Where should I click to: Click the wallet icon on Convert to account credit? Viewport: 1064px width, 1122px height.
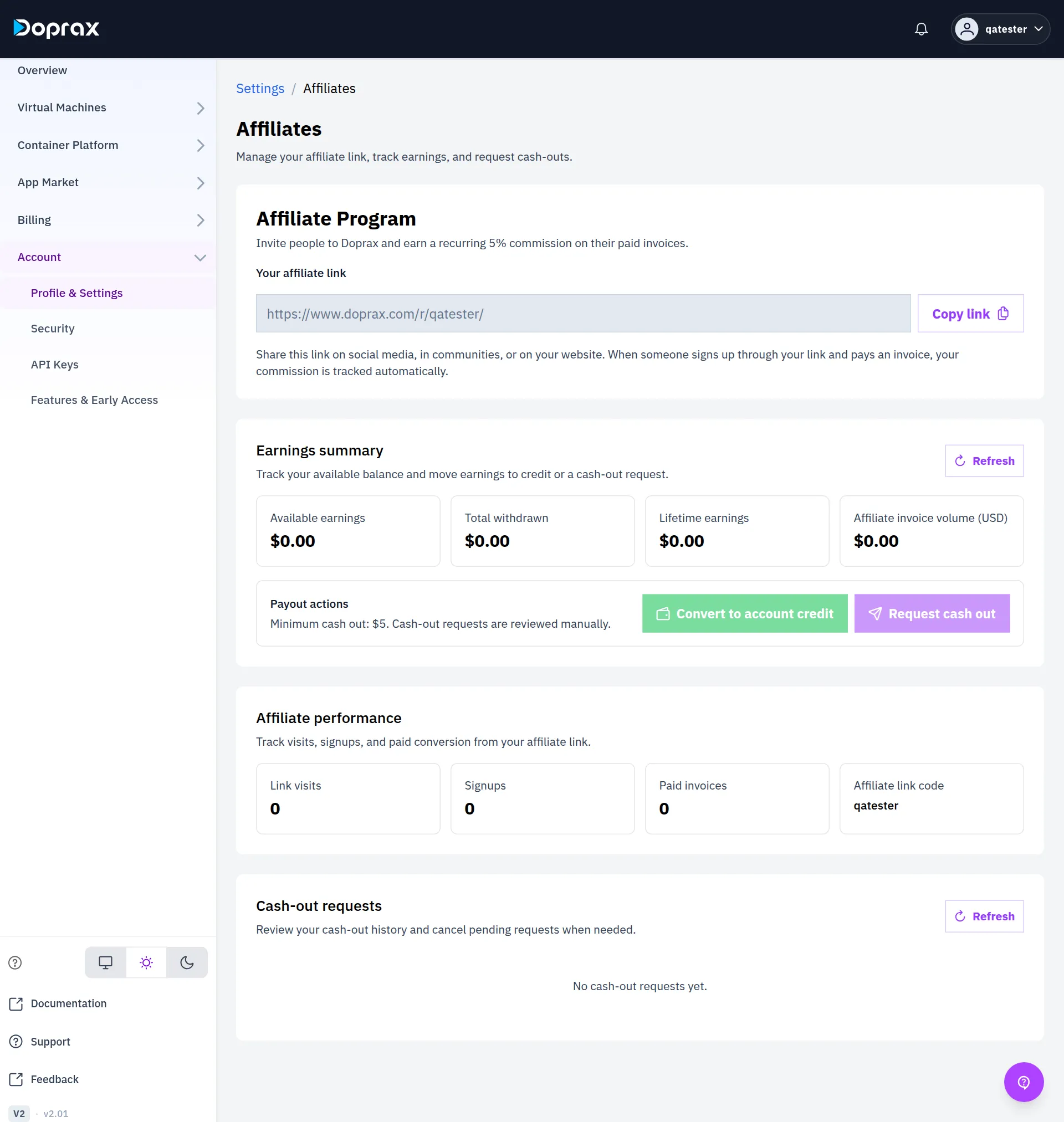click(x=662, y=614)
